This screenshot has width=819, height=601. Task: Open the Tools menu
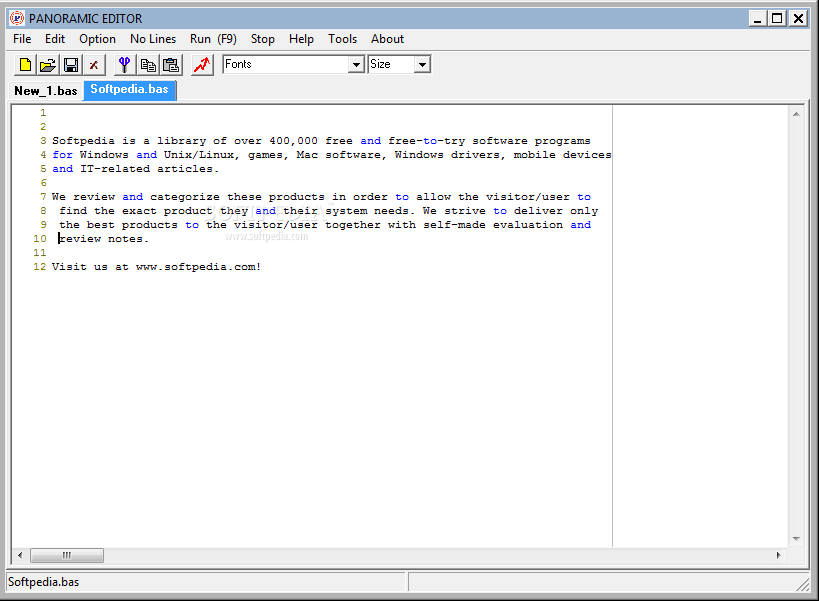343,39
